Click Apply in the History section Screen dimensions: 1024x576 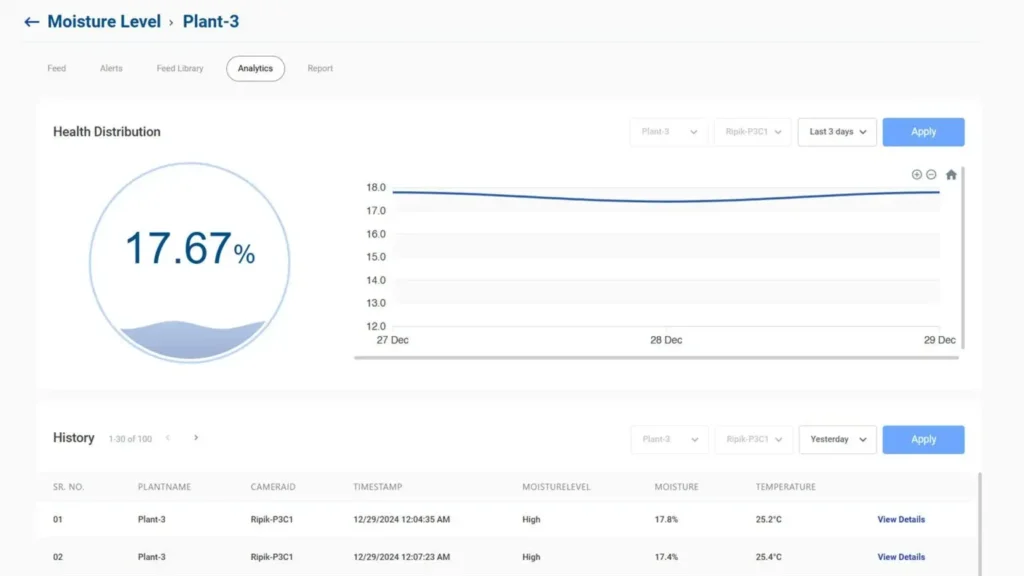click(x=923, y=440)
